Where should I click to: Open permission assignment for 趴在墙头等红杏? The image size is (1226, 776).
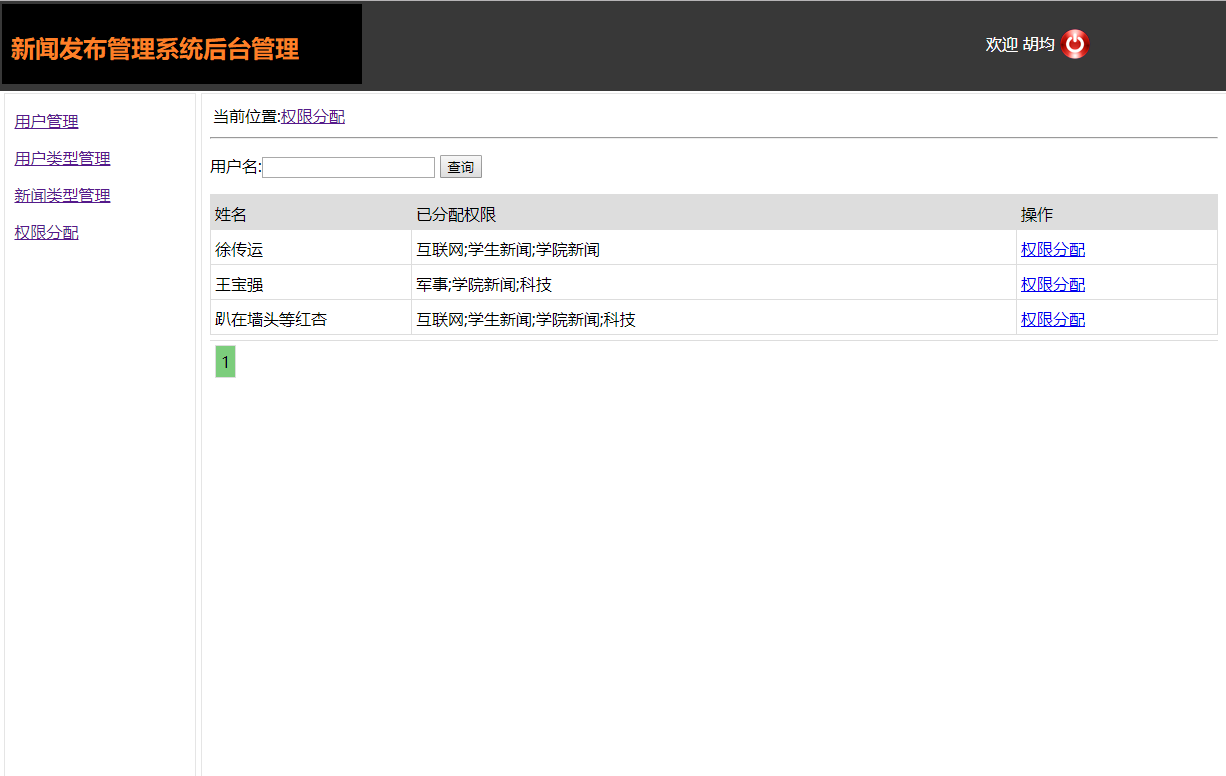(1053, 319)
